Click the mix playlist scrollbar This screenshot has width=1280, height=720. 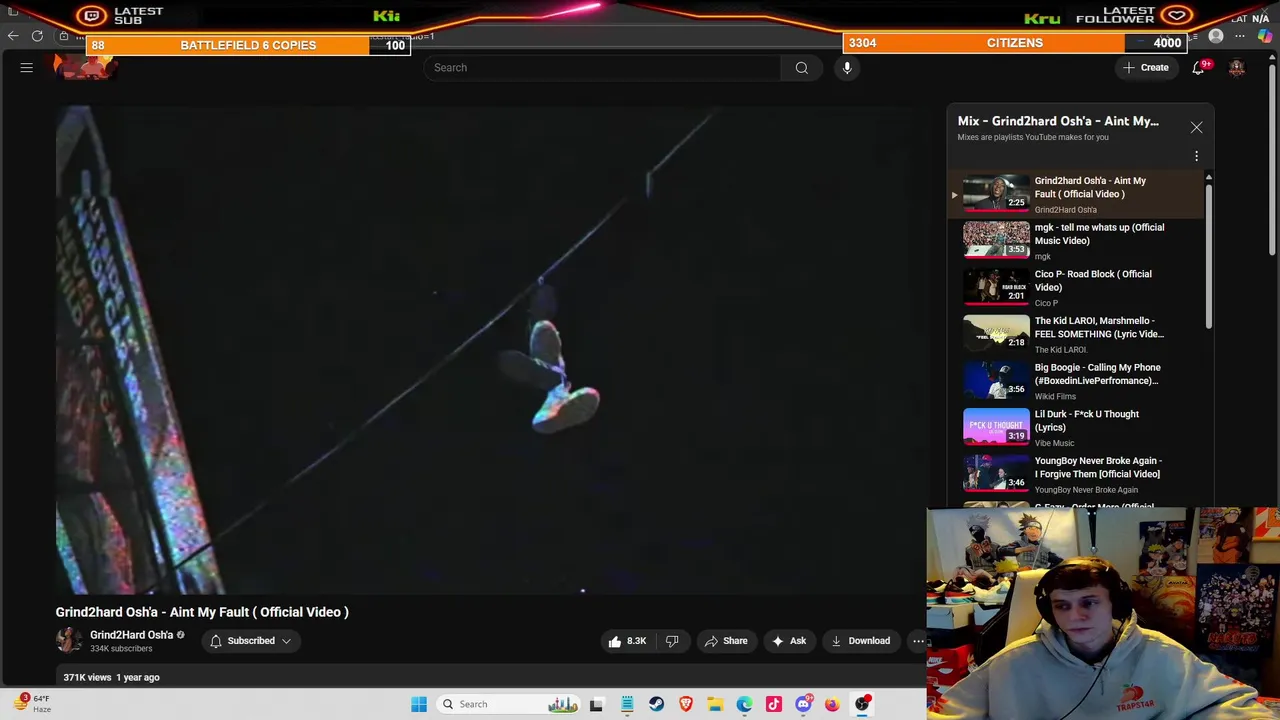click(x=1208, y=255)
